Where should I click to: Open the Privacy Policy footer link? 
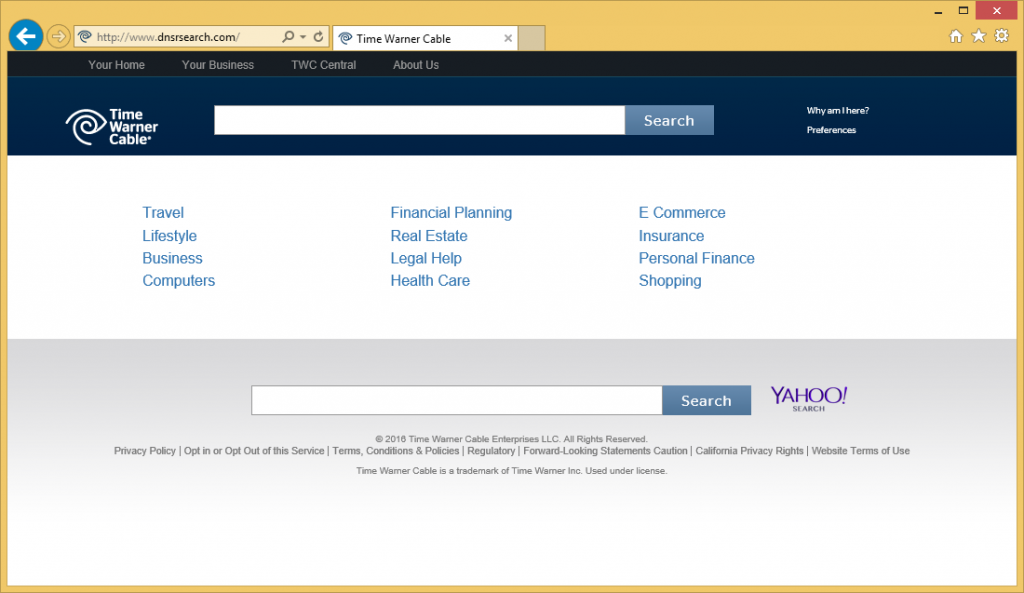(145, 451)
